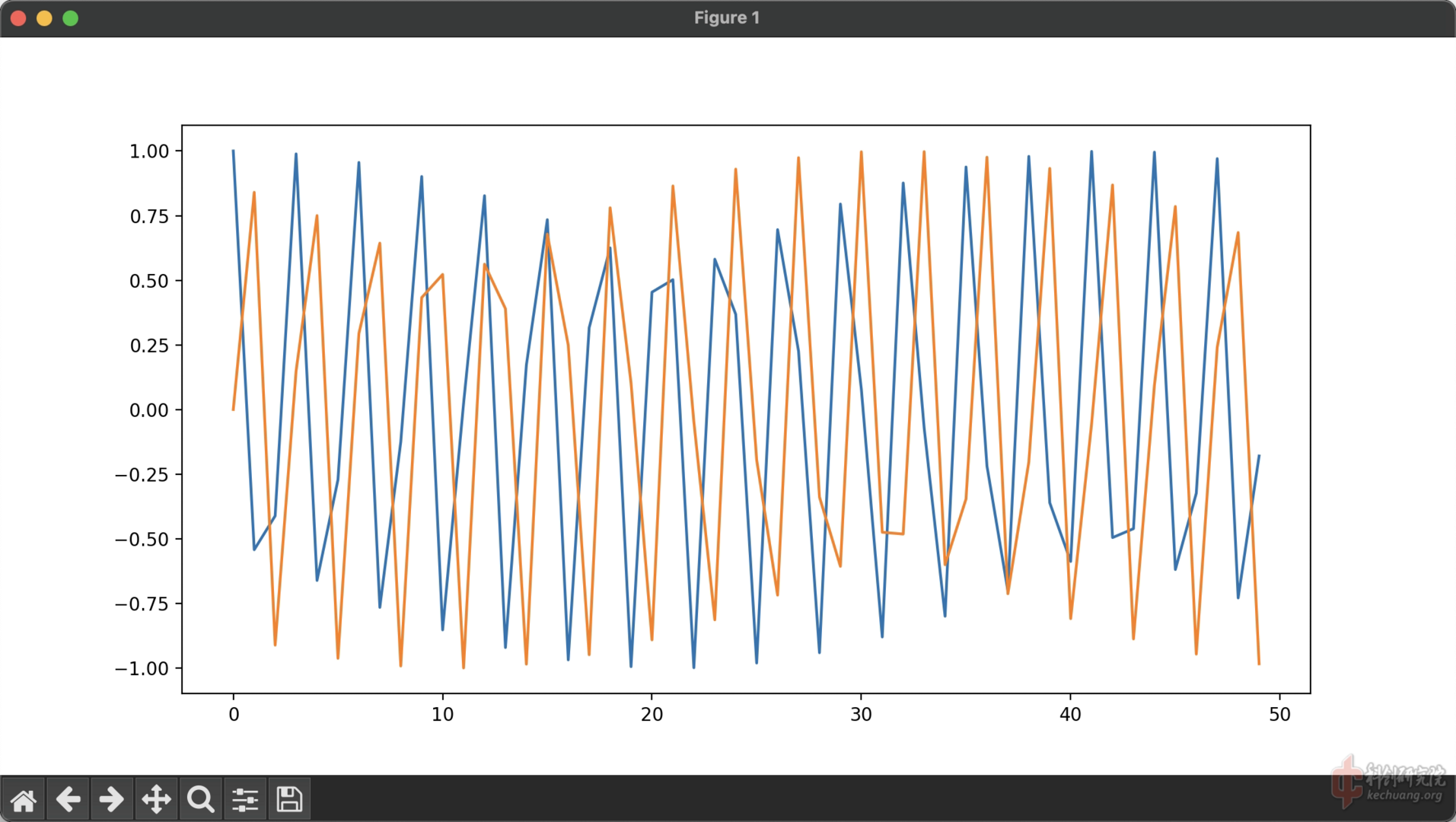Click the x-axis tick label 30
This screenshot has height=822, width=1456.
tap(861, 715)
